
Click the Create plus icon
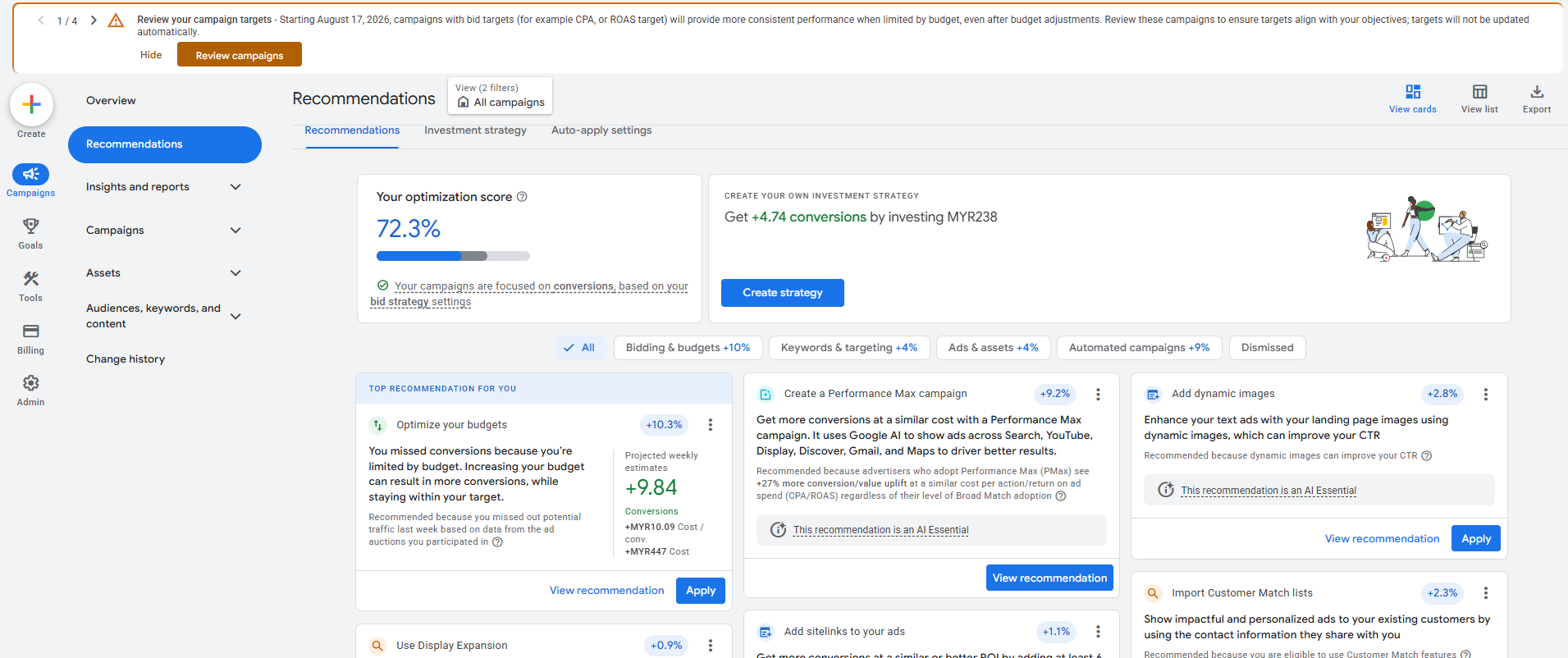[31, 105]
